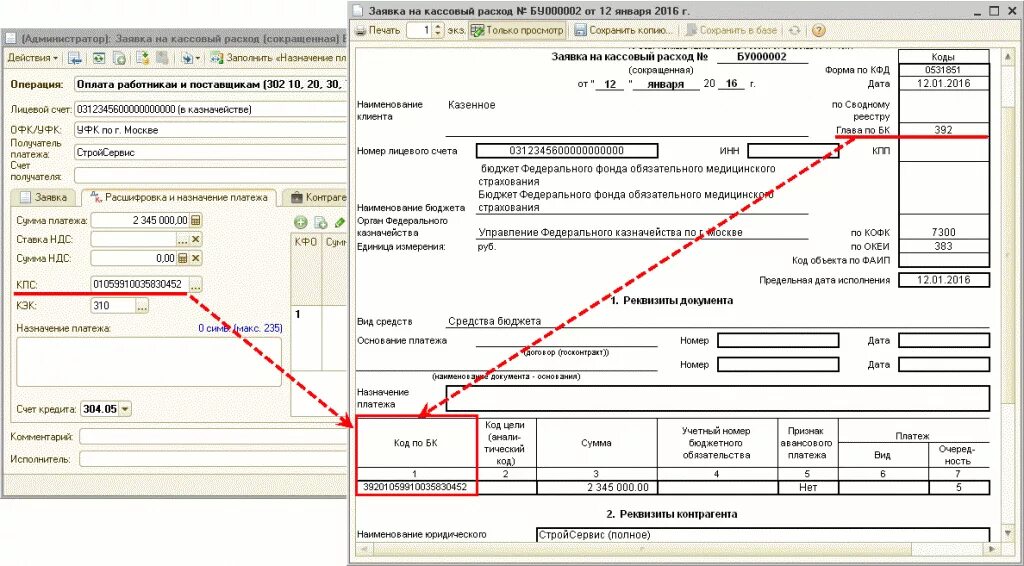Click the Сумма платежа field
The image size is (1024, 566).
pyautogui.click(x=140, y=221)
